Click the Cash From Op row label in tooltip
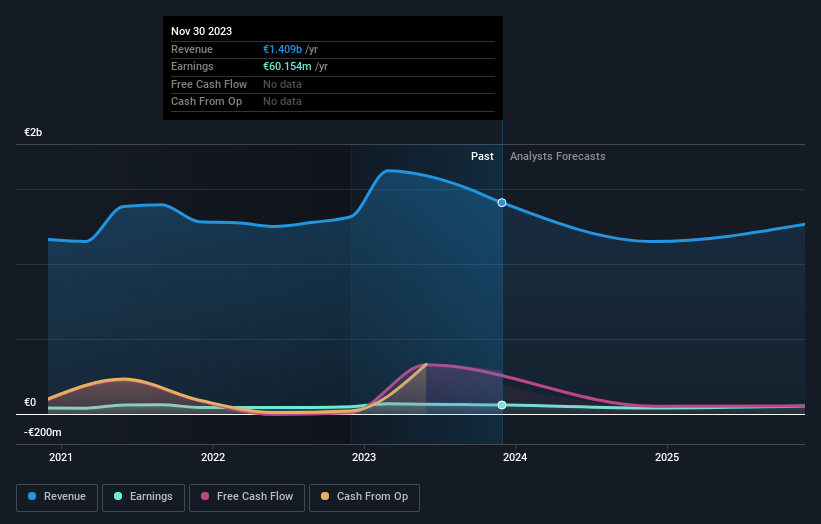The height and width of the screenshot is (524, 821). tap(206, 102)
